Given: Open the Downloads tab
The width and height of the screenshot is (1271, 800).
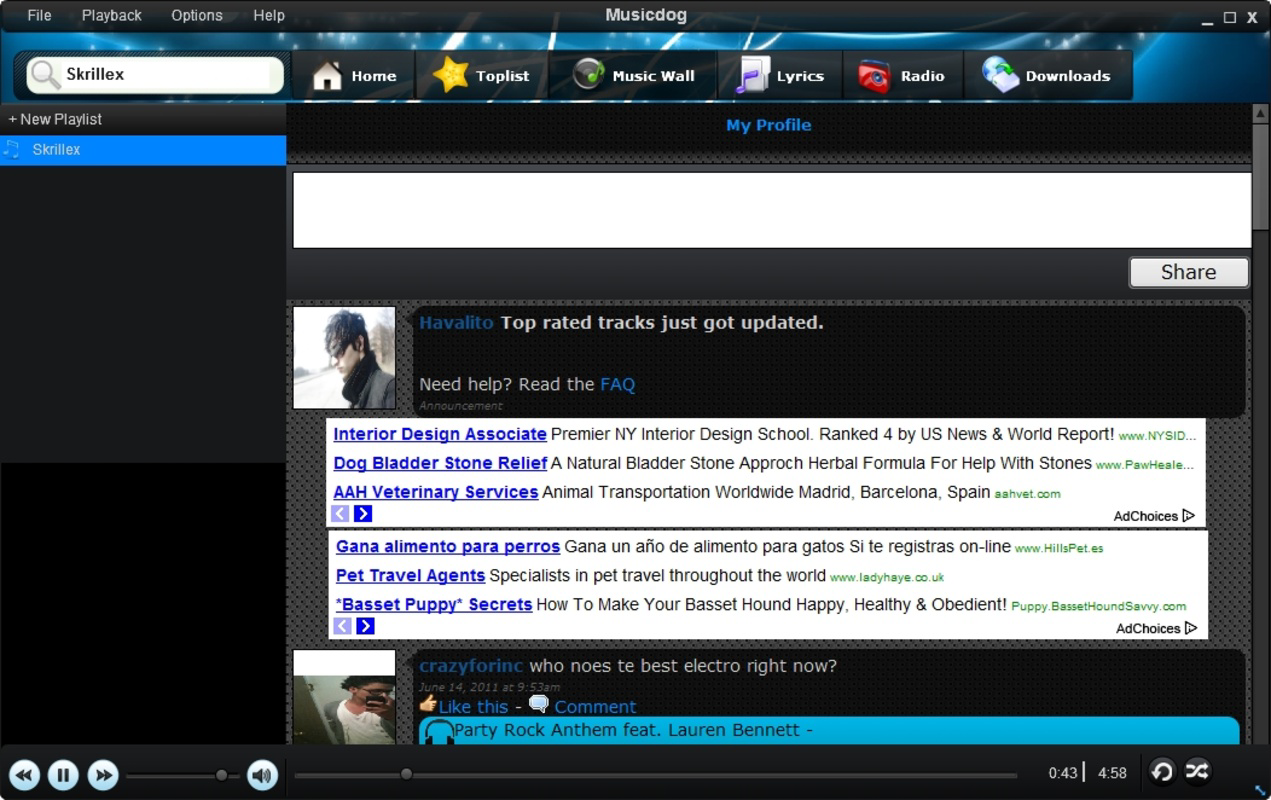Looking at the screenshot, I should pyautogui.click(x=1047, y=76).
